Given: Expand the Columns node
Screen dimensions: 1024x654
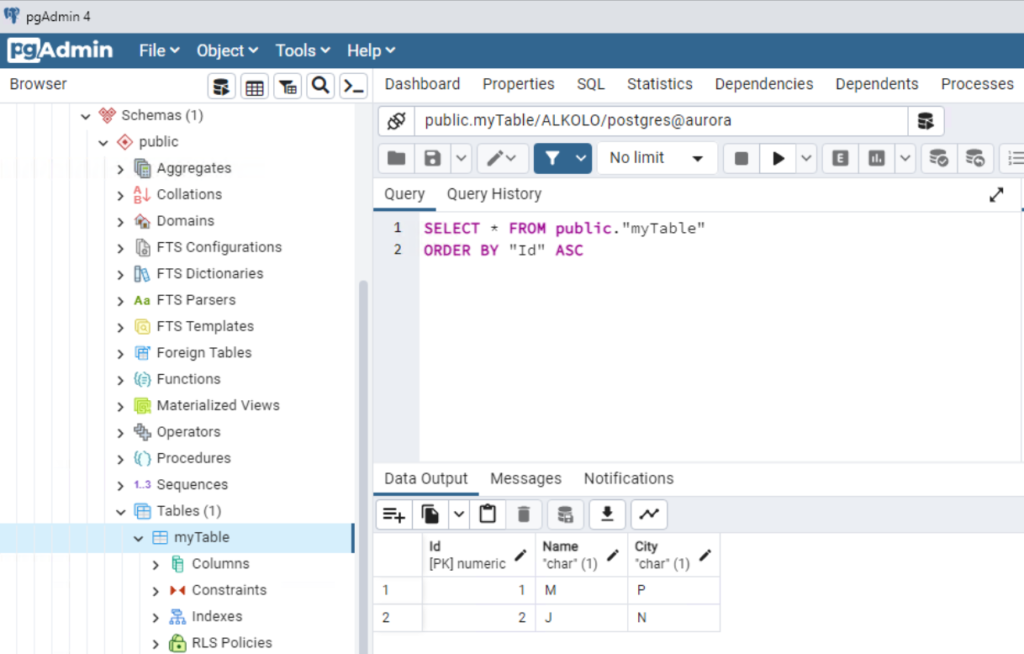Looking at the screenshot, I should pos(155,564).
